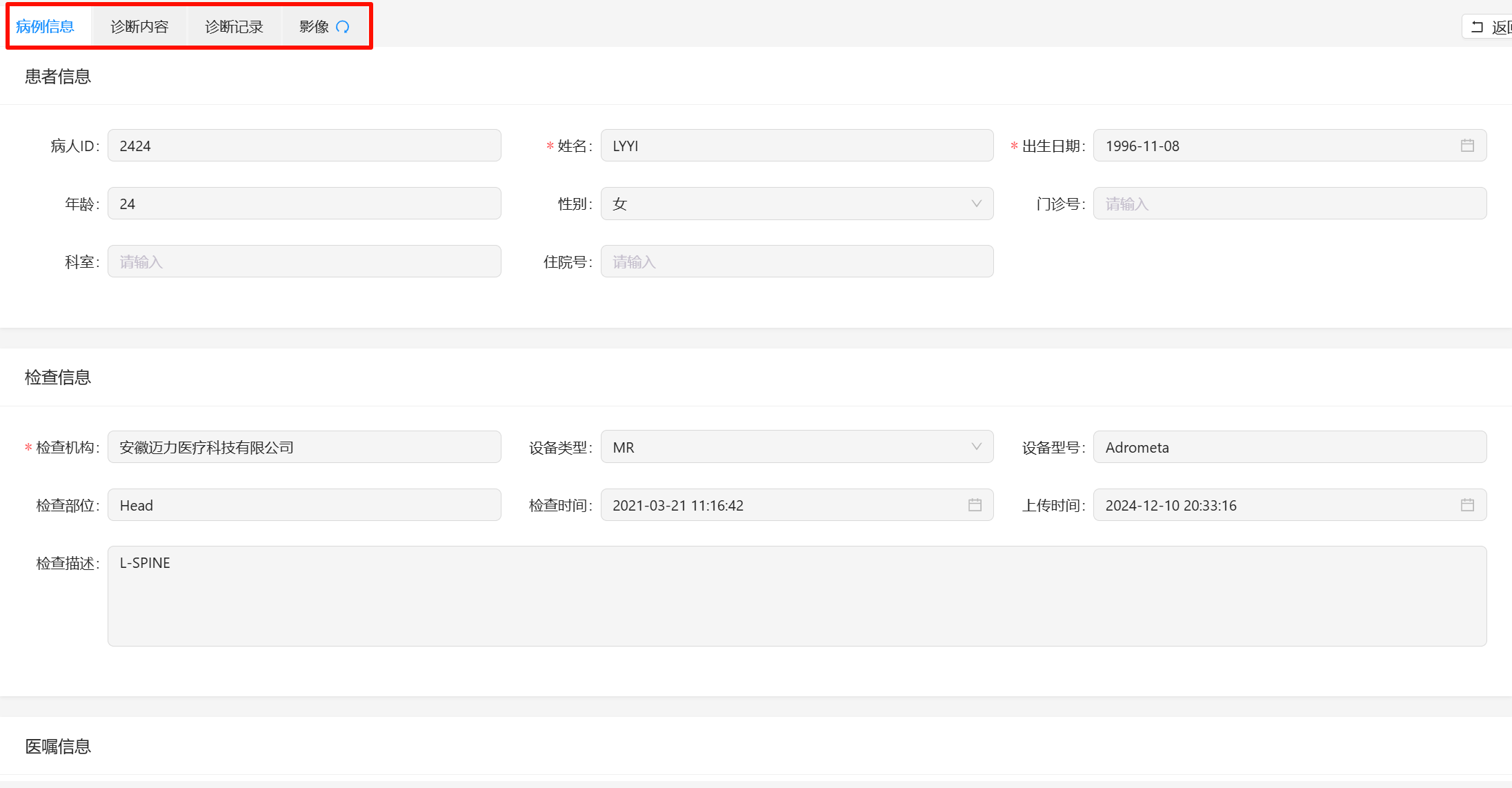
Task: Open the 诊断记录 tab
Action: coord(234,27)
